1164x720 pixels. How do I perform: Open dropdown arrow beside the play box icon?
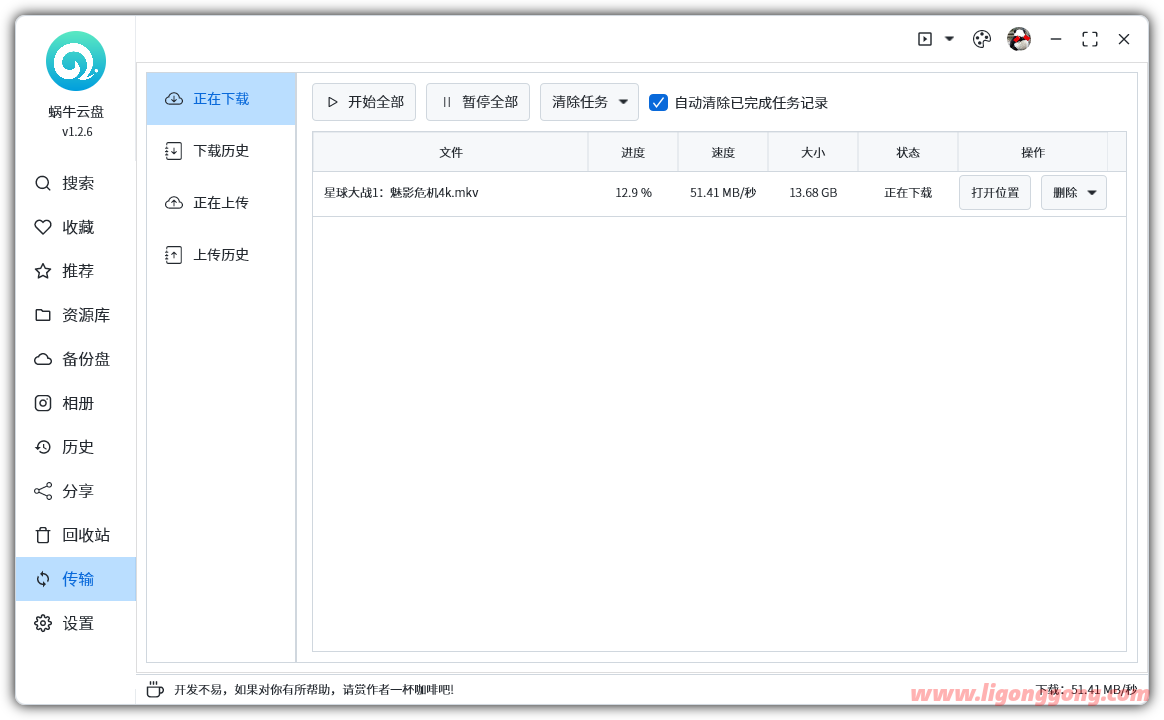[x=949, y=39]
